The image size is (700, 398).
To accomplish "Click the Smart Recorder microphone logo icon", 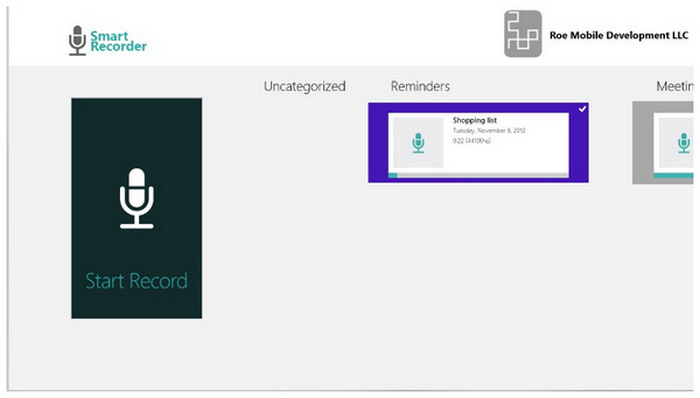I will 77,40.
